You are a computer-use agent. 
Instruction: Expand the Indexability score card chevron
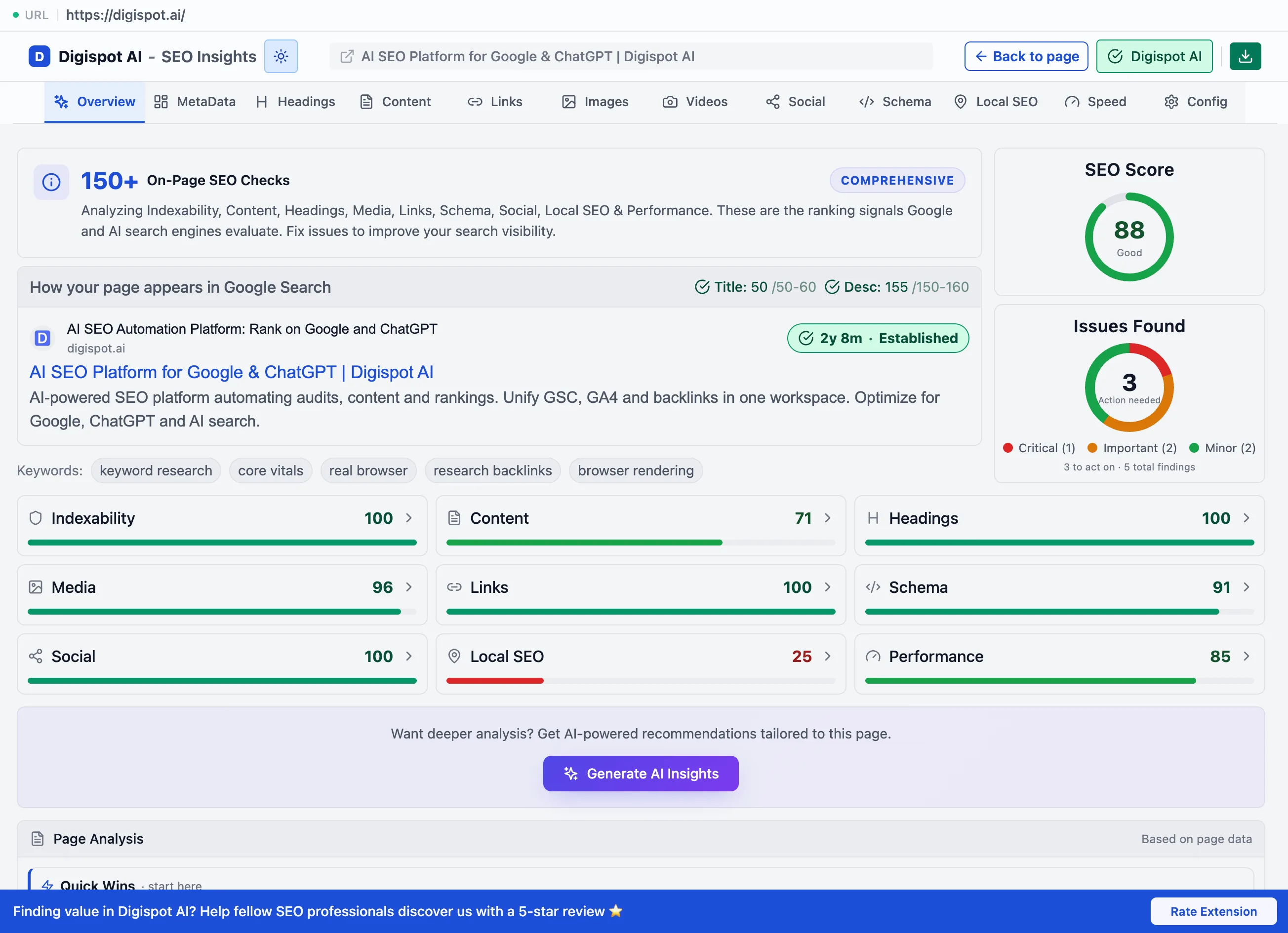(x=409, y=517)
